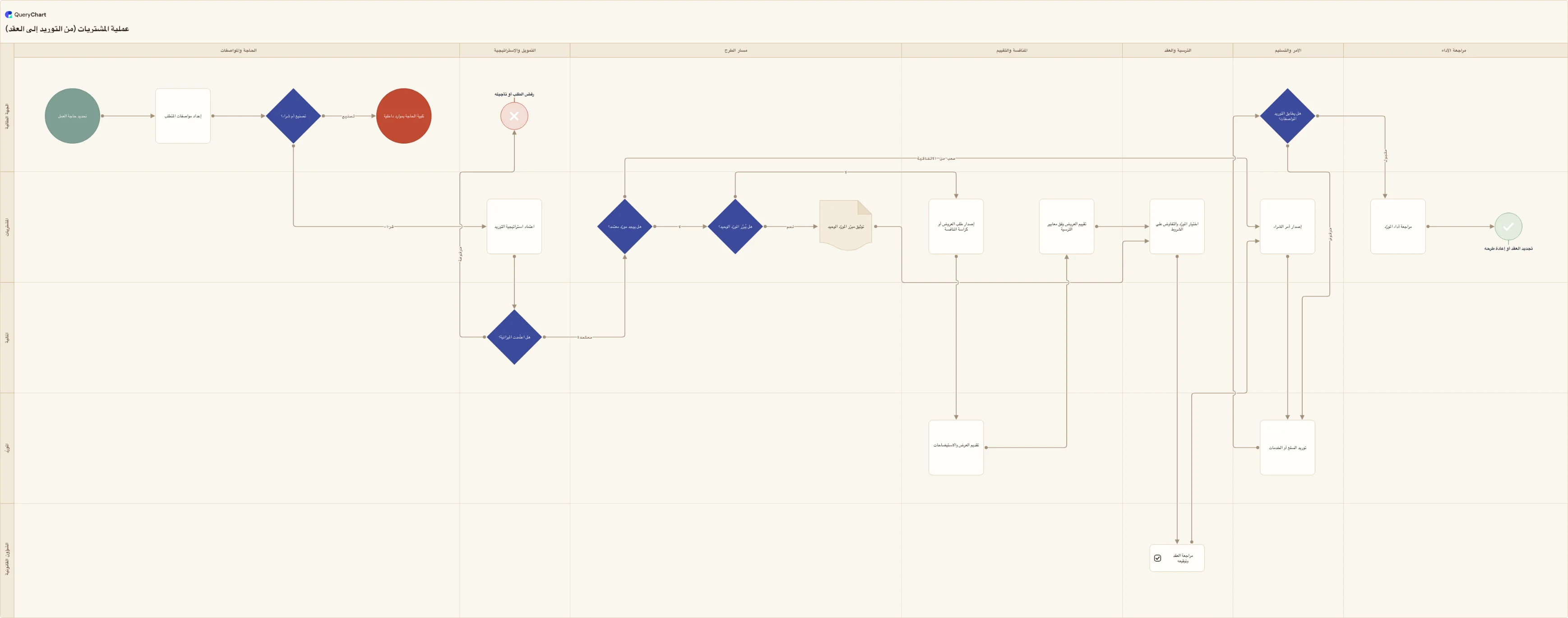Click the 'تقديم العرض والاستيضاحات' process box

click(956, 447)
